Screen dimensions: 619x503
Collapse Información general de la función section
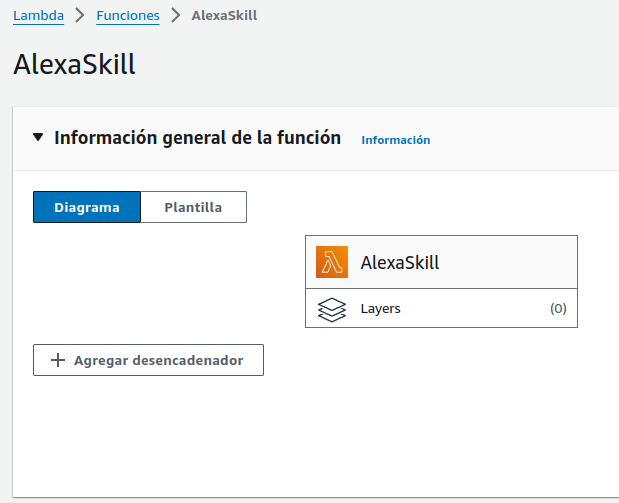pos(38,137)
